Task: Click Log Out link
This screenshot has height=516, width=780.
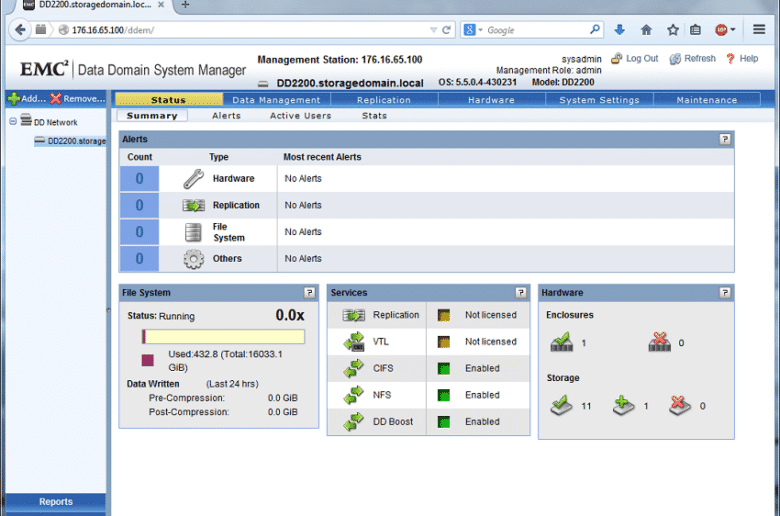Action: (x=635, y=58)
